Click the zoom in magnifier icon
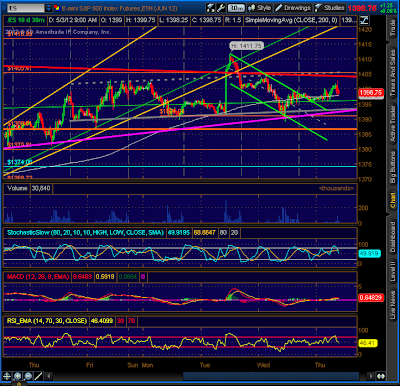The height and width of the screenshot is (386, 400). pos(17,376)
